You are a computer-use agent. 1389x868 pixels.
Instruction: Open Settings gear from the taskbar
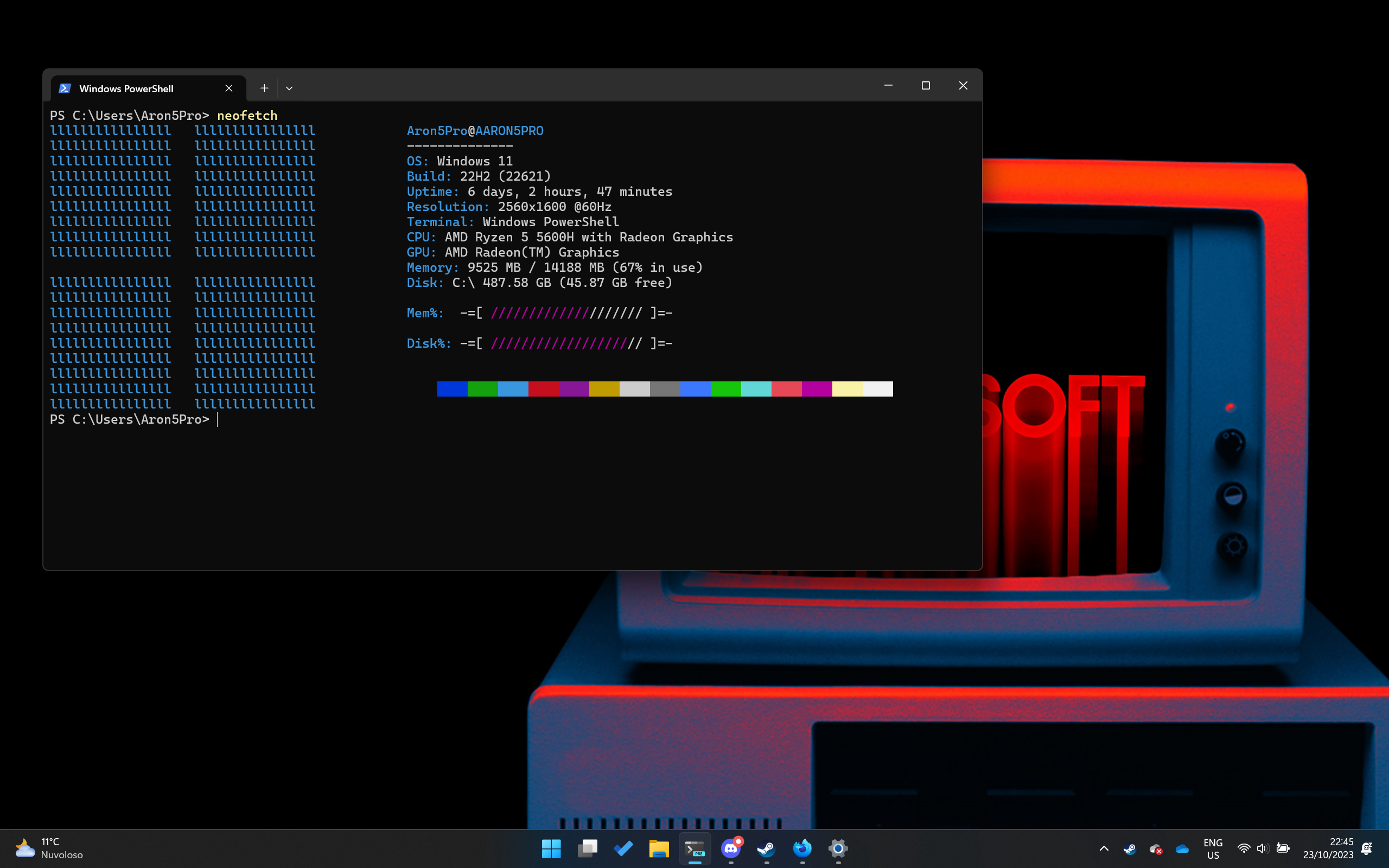pyautogui.click(x=838, y=848)
